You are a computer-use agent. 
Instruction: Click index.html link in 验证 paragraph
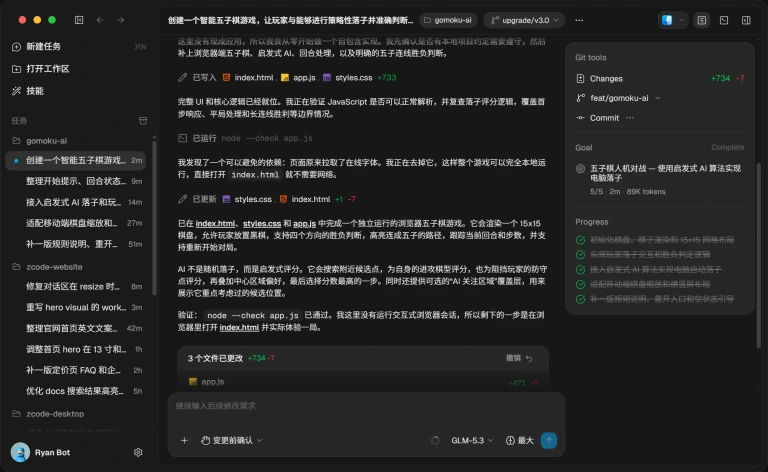pos(239,328)
